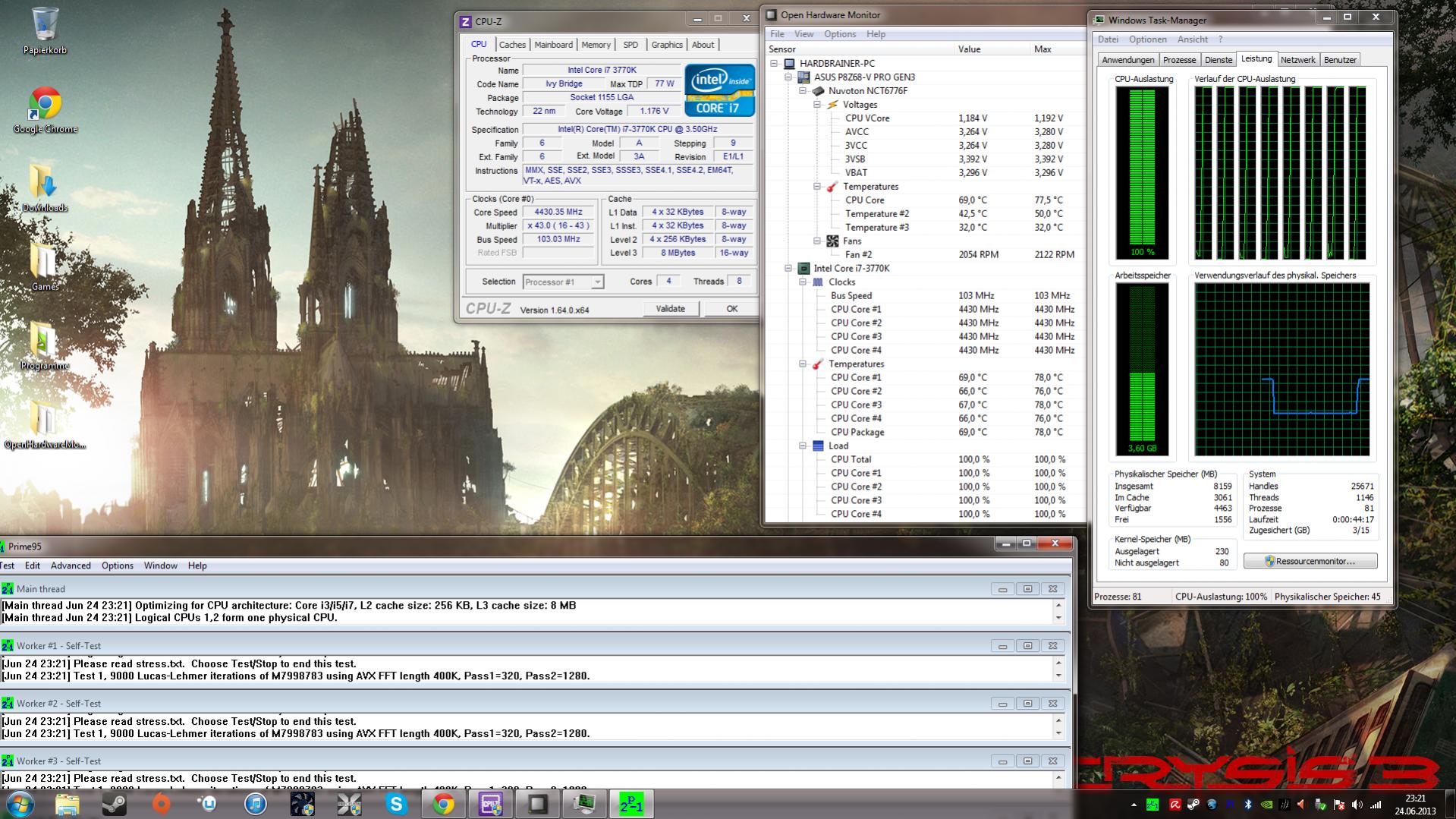Open Ansicht menu in Task Manager
1456x819 pixels.
(x=1193, y=39)
